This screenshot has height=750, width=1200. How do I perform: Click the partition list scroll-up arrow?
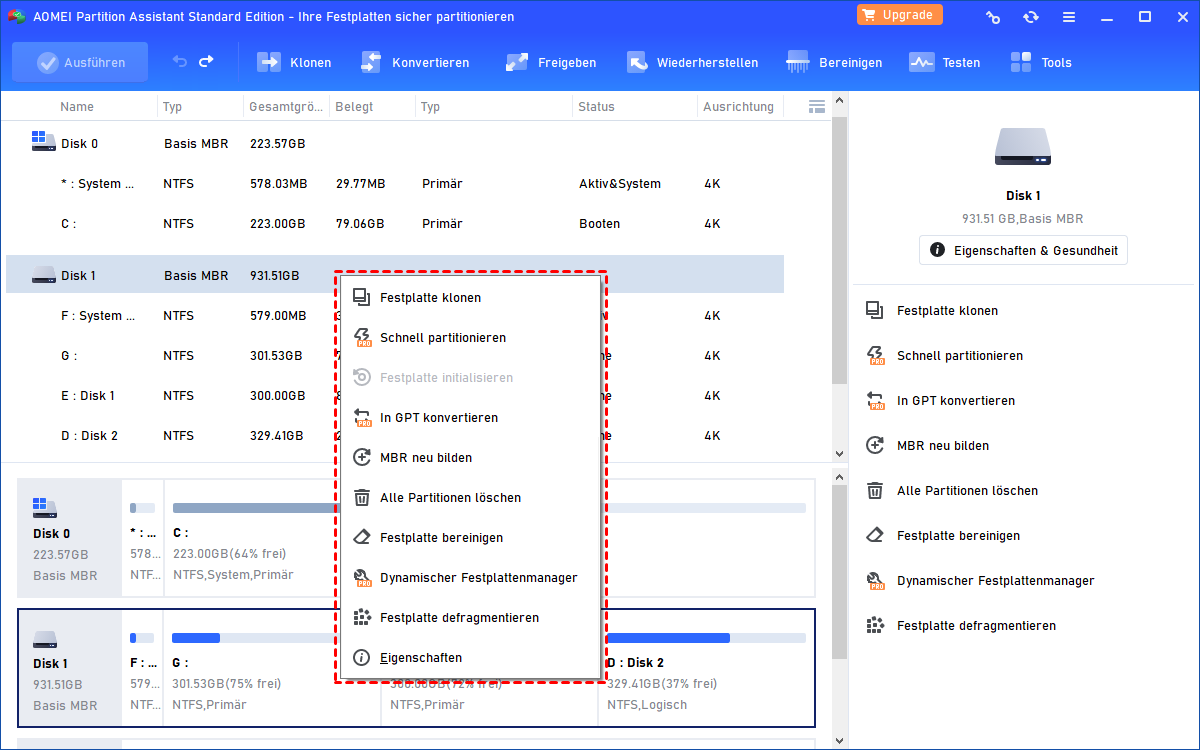coord(840,101)
